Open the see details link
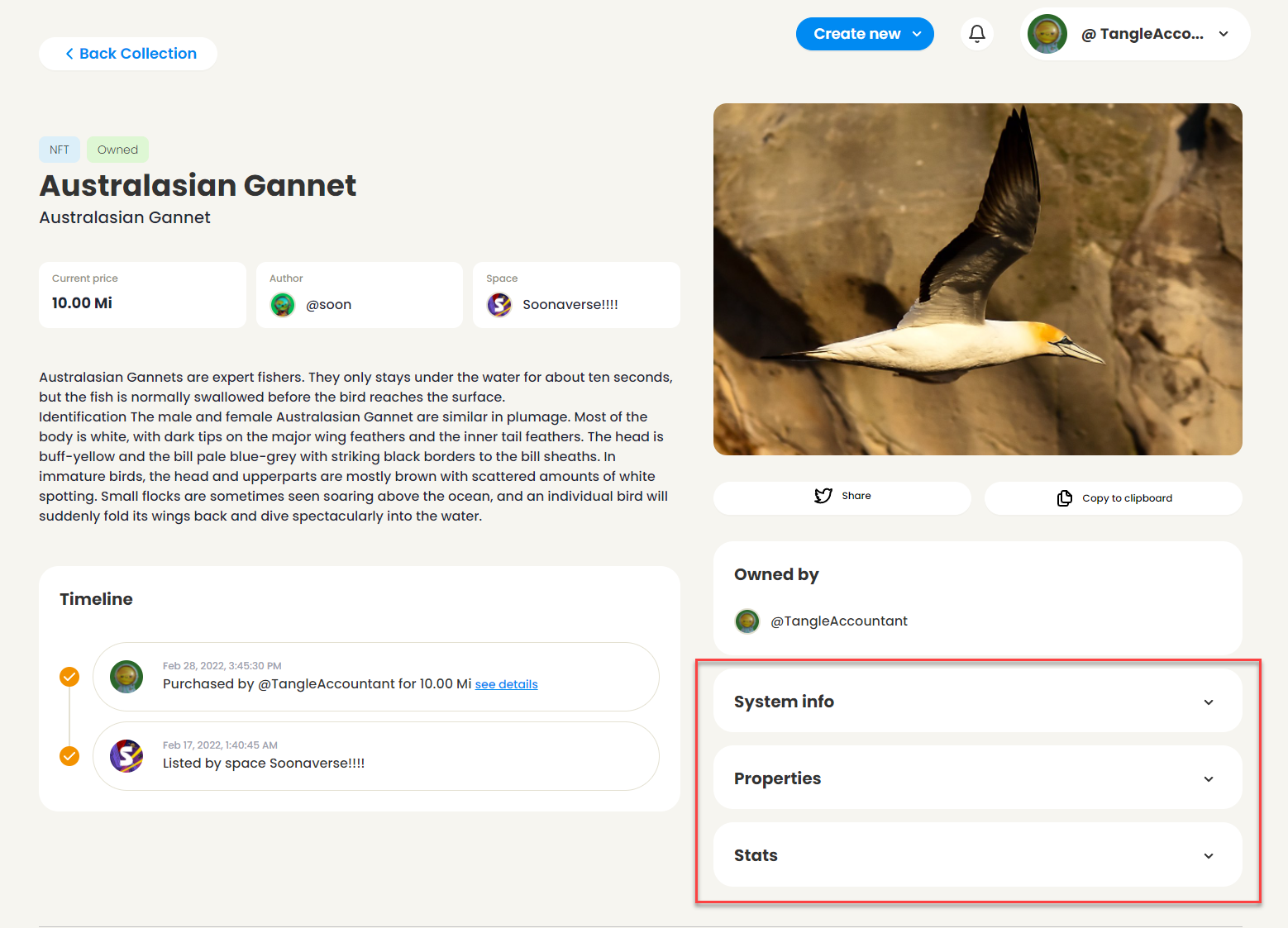Image resolution: width=1288 pixels, height=928 pixels. point(506,684)
